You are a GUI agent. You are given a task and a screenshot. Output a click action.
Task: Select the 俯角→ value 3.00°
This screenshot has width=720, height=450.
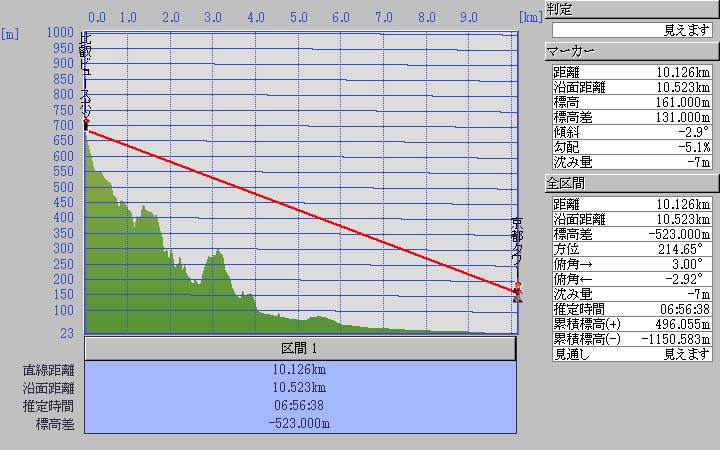coord(687,264)
